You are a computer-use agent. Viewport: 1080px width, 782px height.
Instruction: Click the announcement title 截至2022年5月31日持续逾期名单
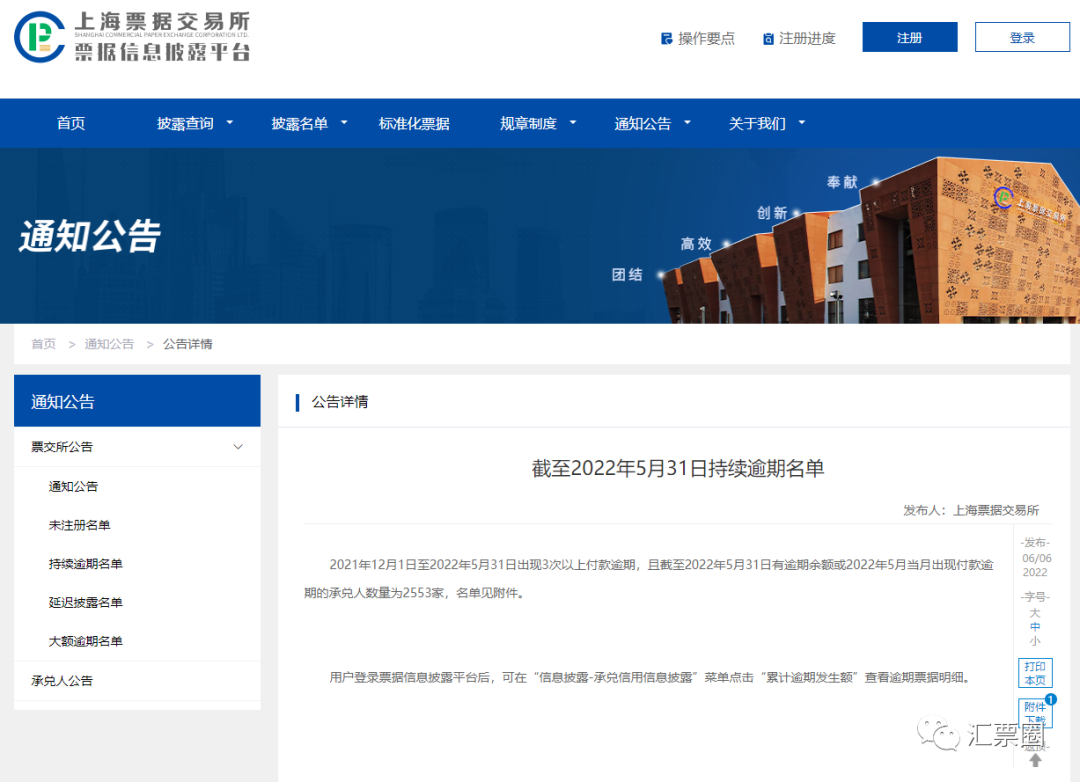678,469
